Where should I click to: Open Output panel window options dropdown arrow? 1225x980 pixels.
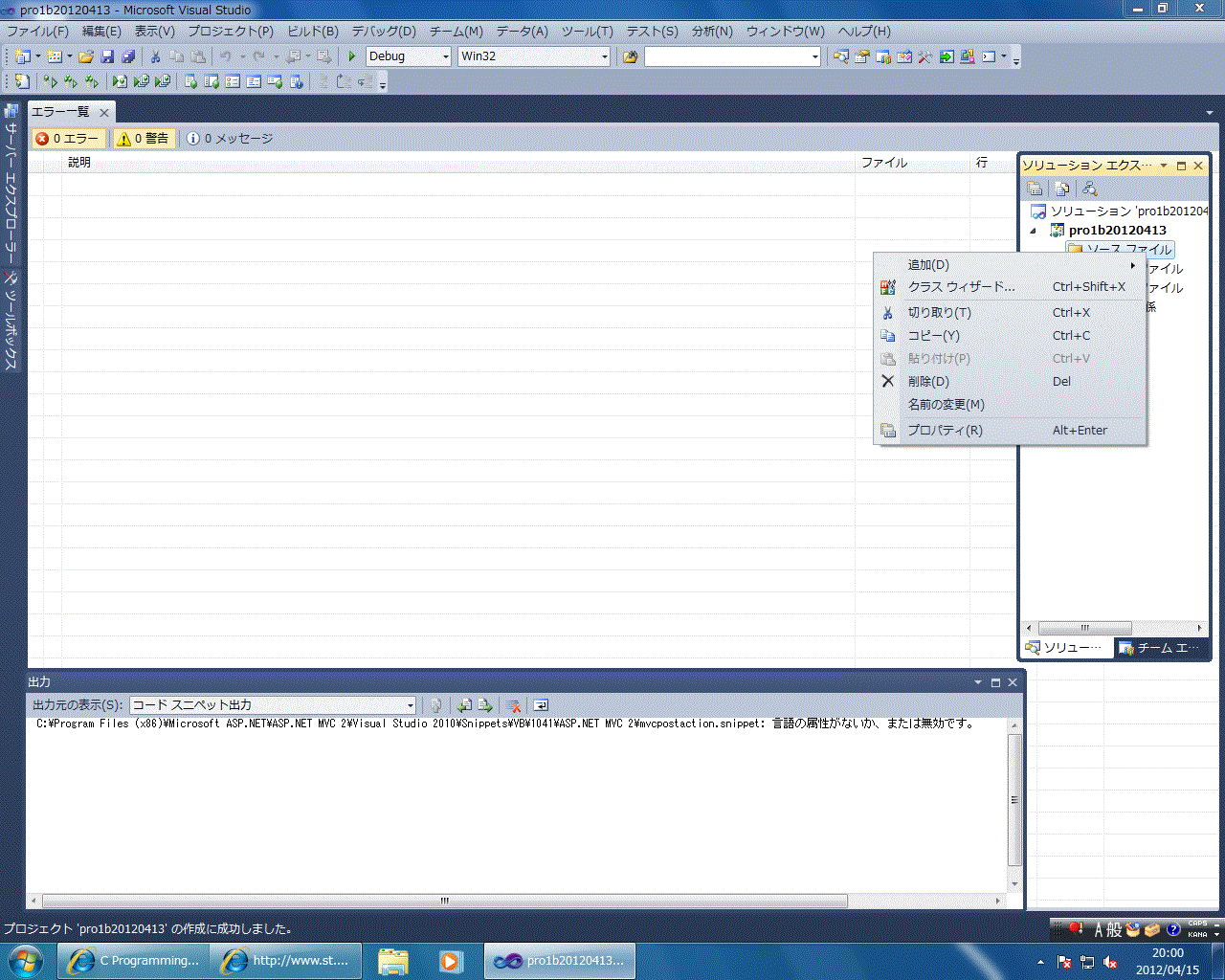[978, 682]
